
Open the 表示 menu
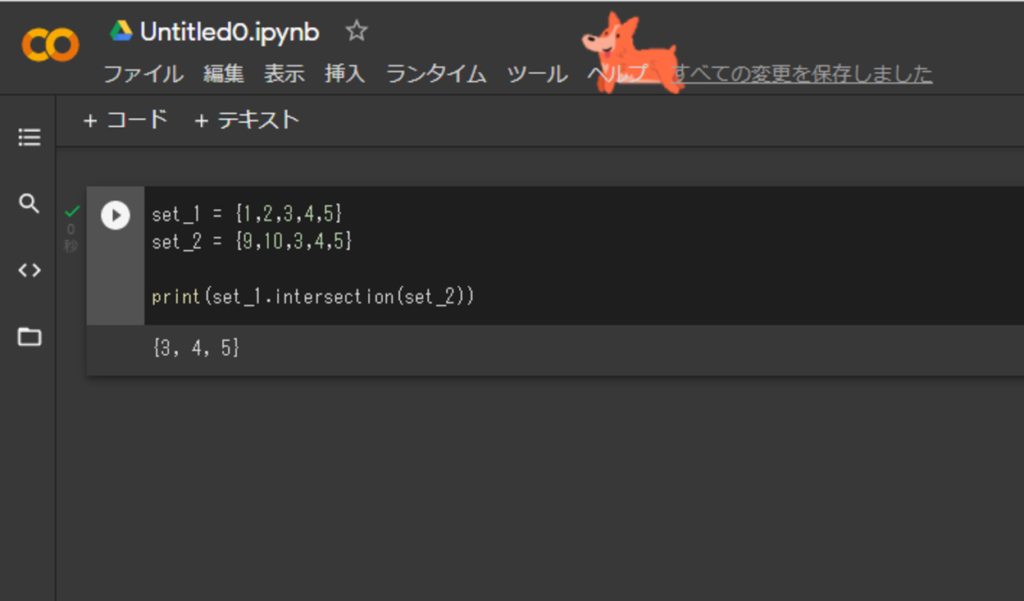coord(284,74)
